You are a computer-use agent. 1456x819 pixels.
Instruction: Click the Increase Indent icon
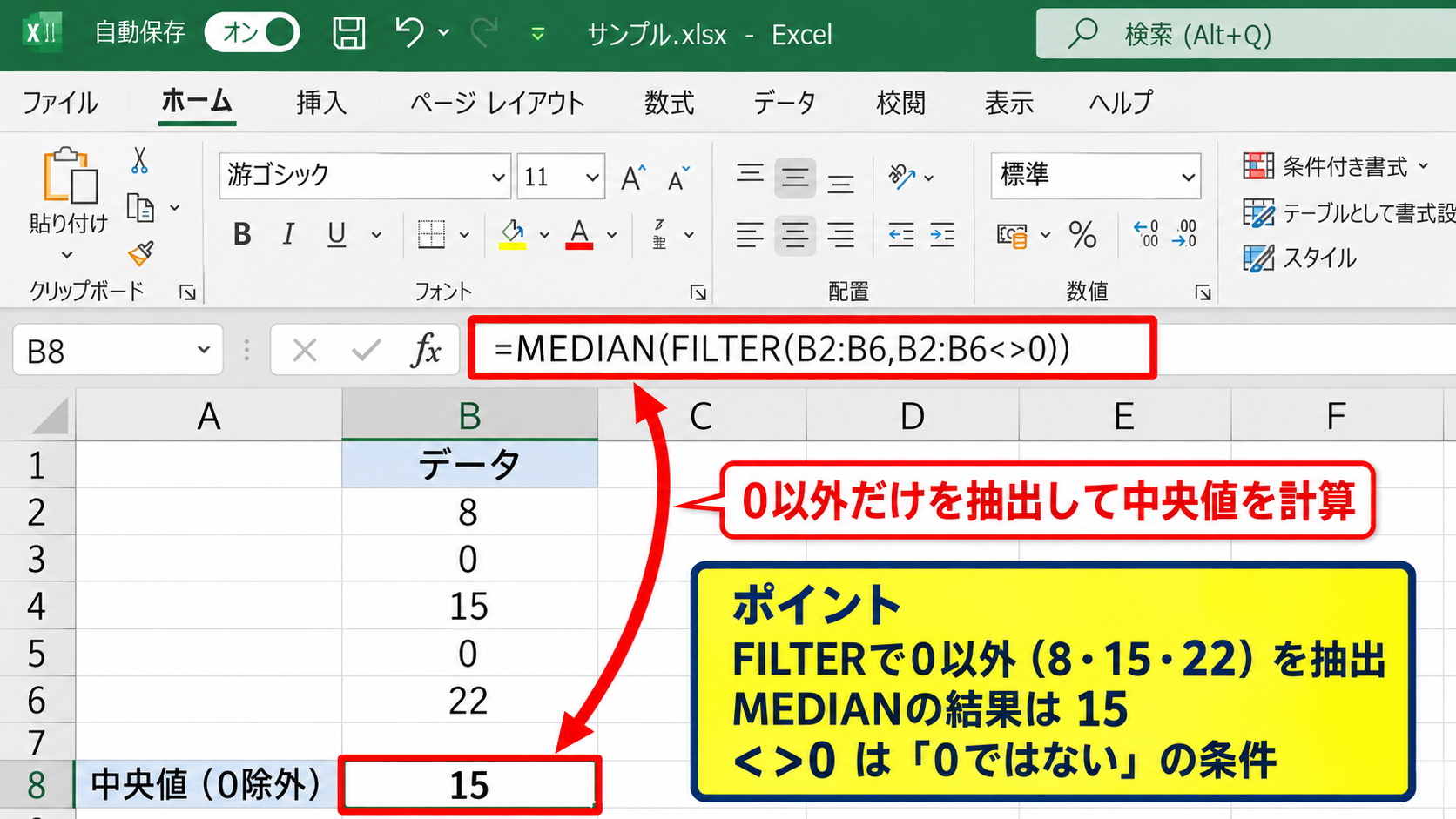pos(943,235)
